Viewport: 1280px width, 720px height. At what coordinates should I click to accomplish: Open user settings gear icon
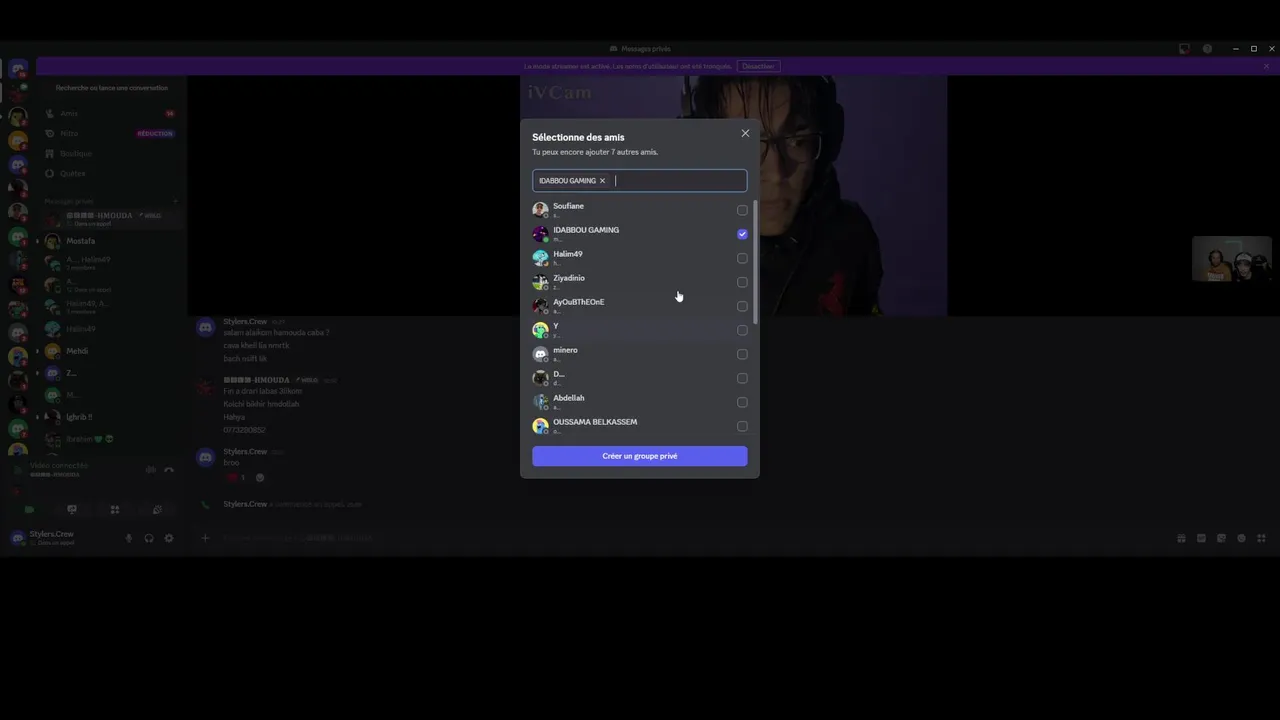pyautogui.click(x=168, y=538)
